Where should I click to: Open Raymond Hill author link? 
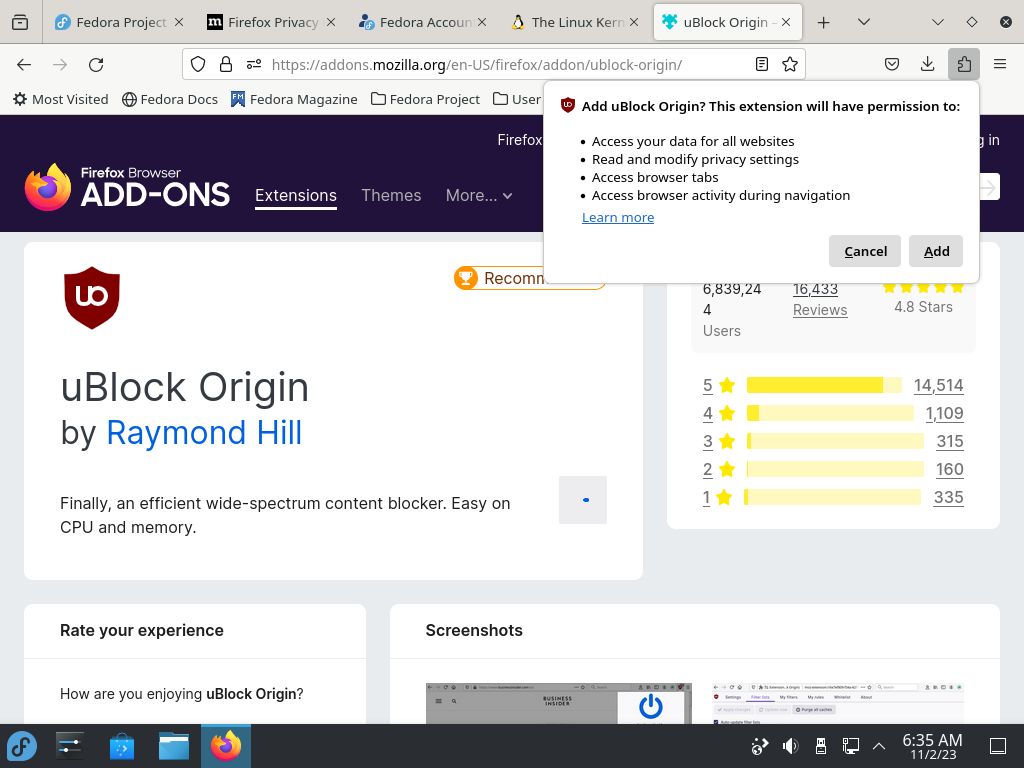point(204,432)
